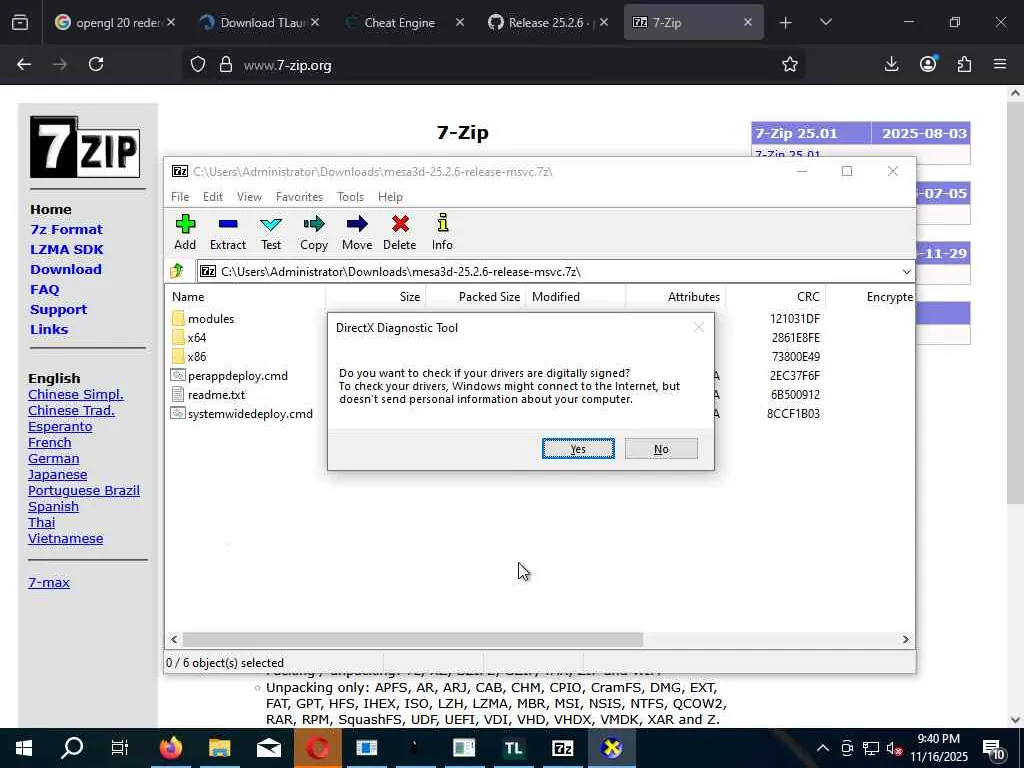Click the Add toolbar icon in 7-Zip

185,232
